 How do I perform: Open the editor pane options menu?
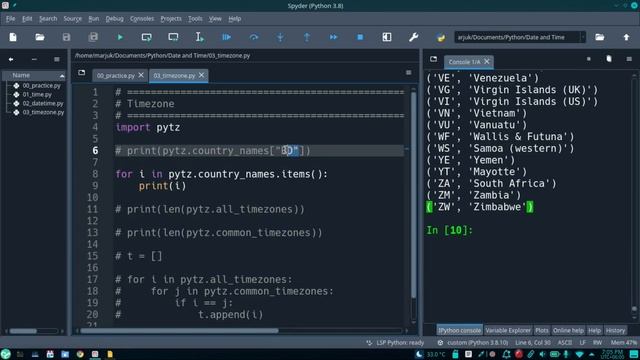tap(409, 73)
